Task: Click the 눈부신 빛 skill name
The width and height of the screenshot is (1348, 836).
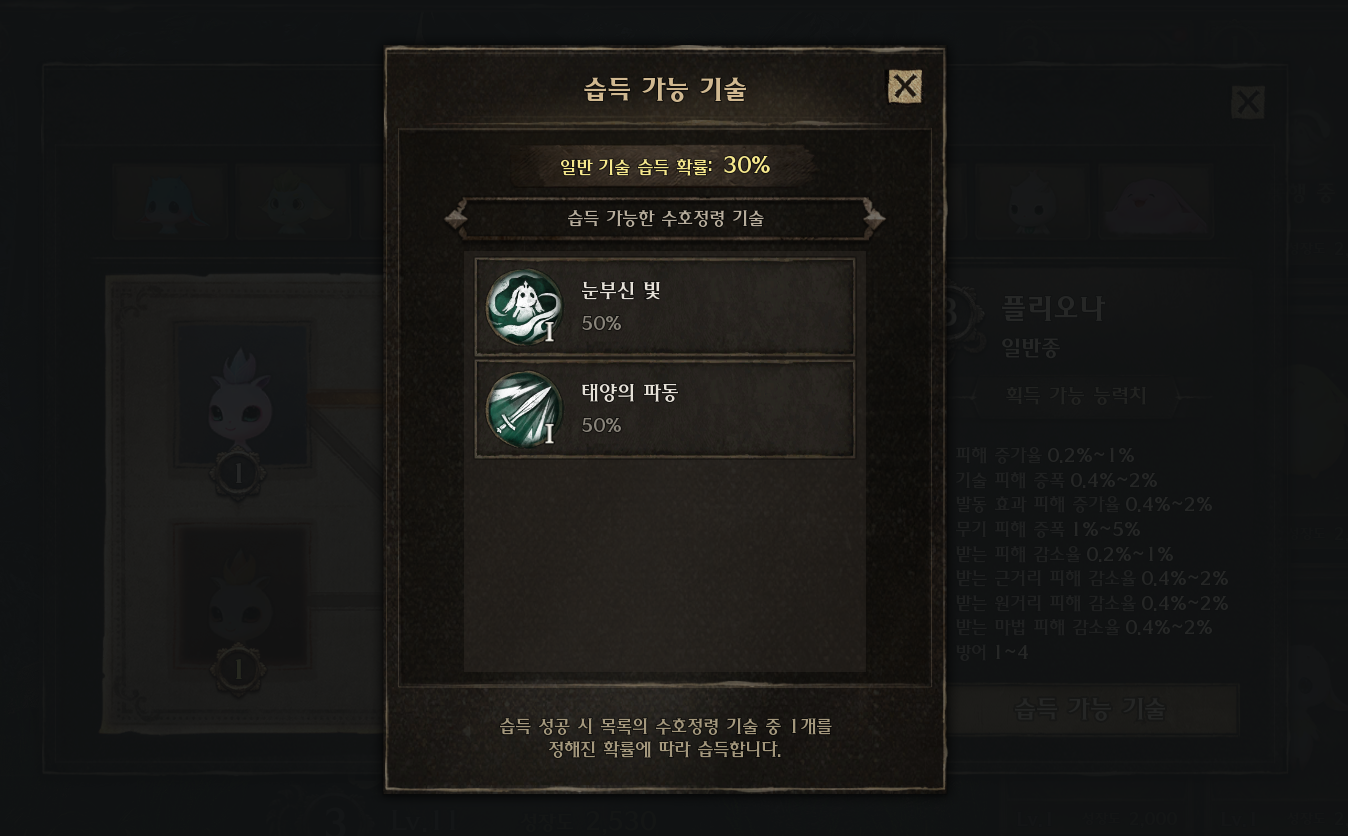Action: (x=621, y=291)
